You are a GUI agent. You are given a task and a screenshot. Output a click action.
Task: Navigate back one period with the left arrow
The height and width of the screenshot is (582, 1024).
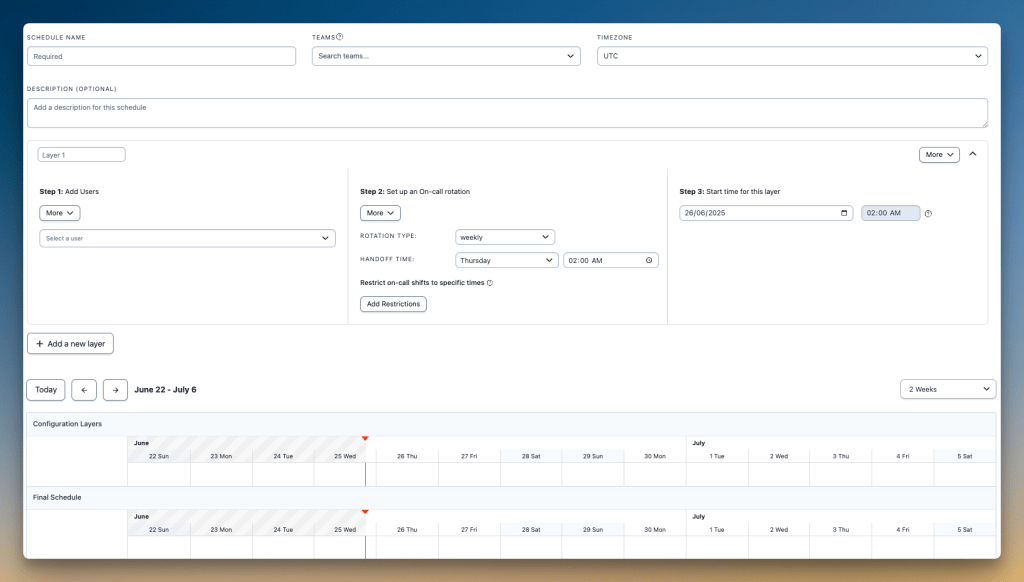pos(84,389)
